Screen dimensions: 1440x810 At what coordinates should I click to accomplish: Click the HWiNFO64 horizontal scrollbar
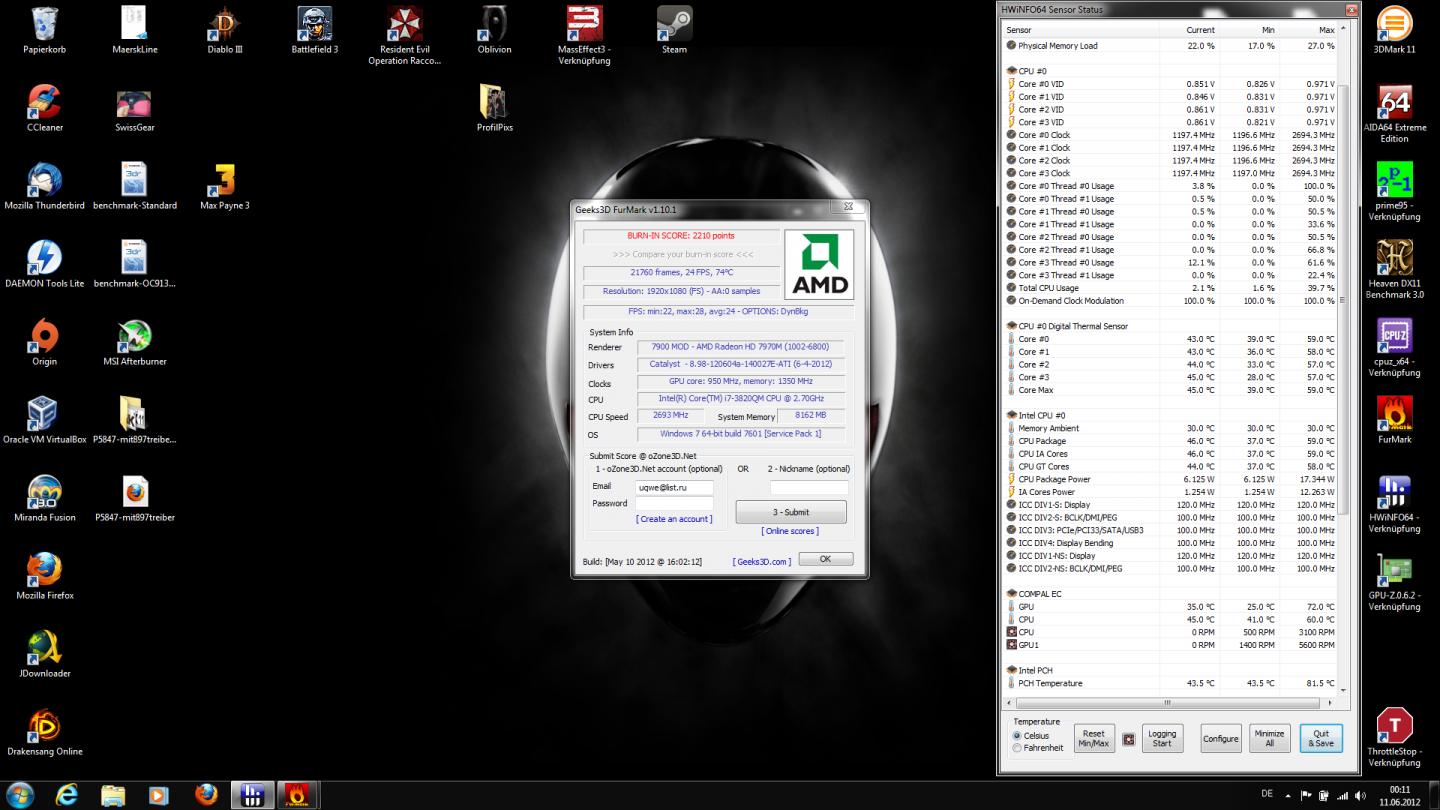1170,702
